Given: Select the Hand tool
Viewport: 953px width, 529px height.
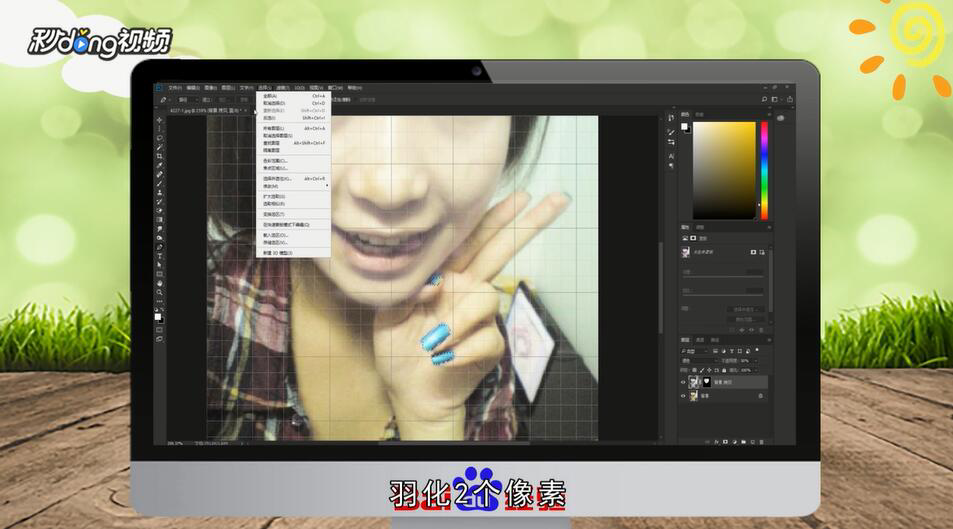Looking at the screenshot, I should tap(159, 283).
